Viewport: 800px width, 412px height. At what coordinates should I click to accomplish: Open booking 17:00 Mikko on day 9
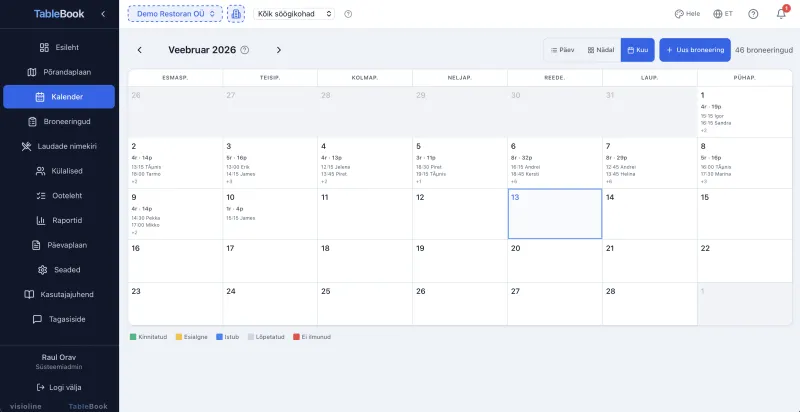point(145,225)
